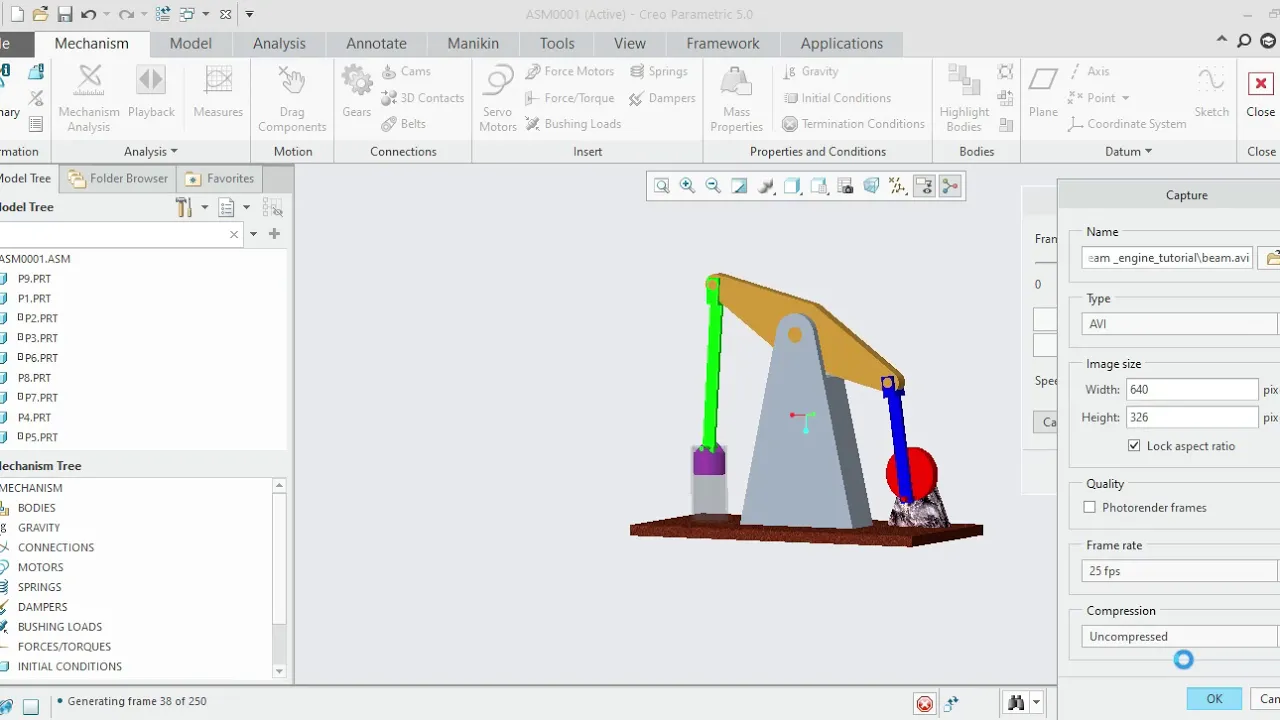Select P9.PRT in the Model Tree
The width and height of the screenshot is (1280, 720).
pyautogui.click(x=34, y=279)
